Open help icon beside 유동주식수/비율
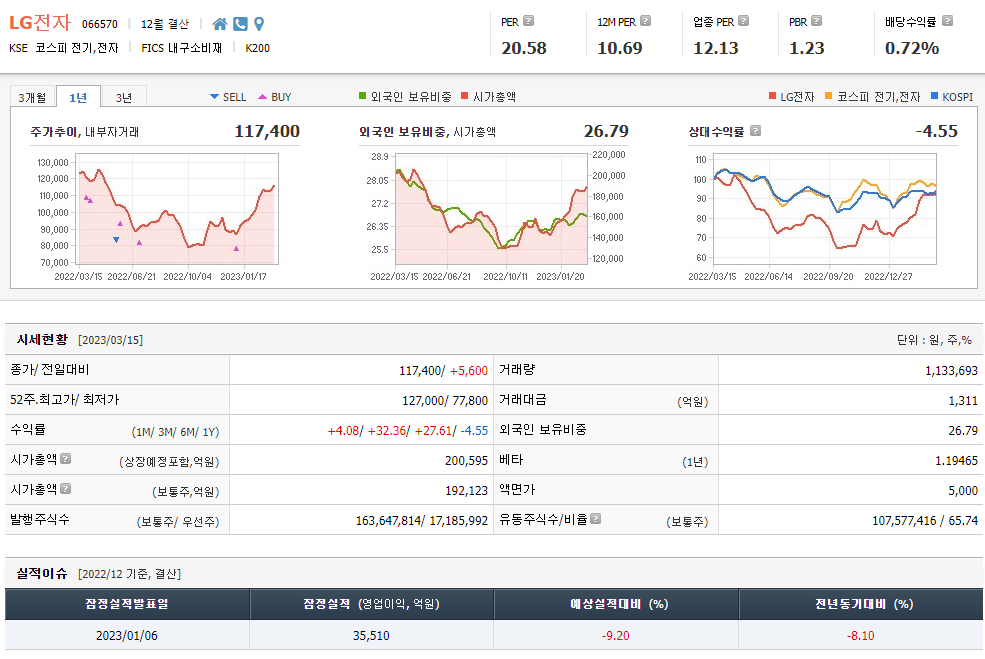Image resolution: width=985 pixels, height=659 pixels. coord(596,518)
